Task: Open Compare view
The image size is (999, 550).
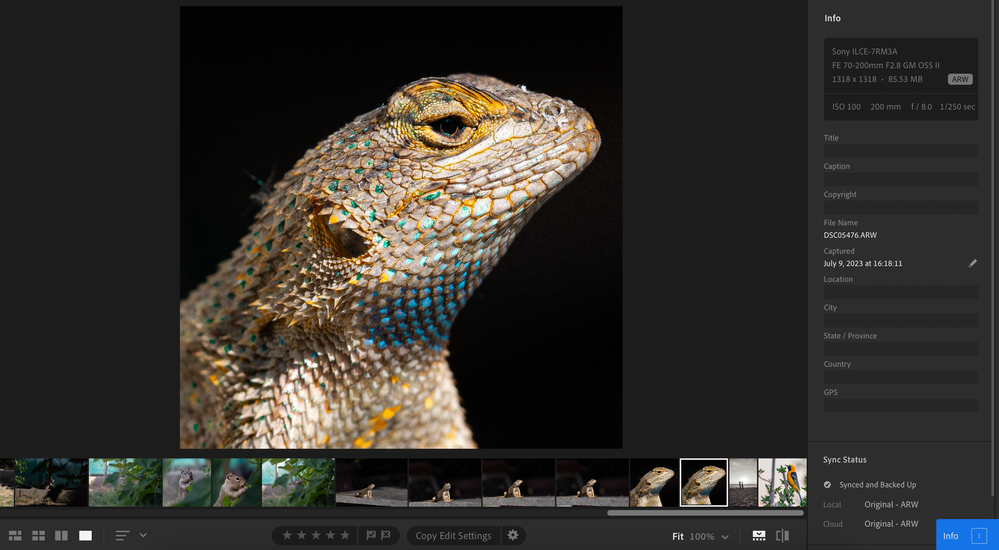Action: [x=61, y=536]
